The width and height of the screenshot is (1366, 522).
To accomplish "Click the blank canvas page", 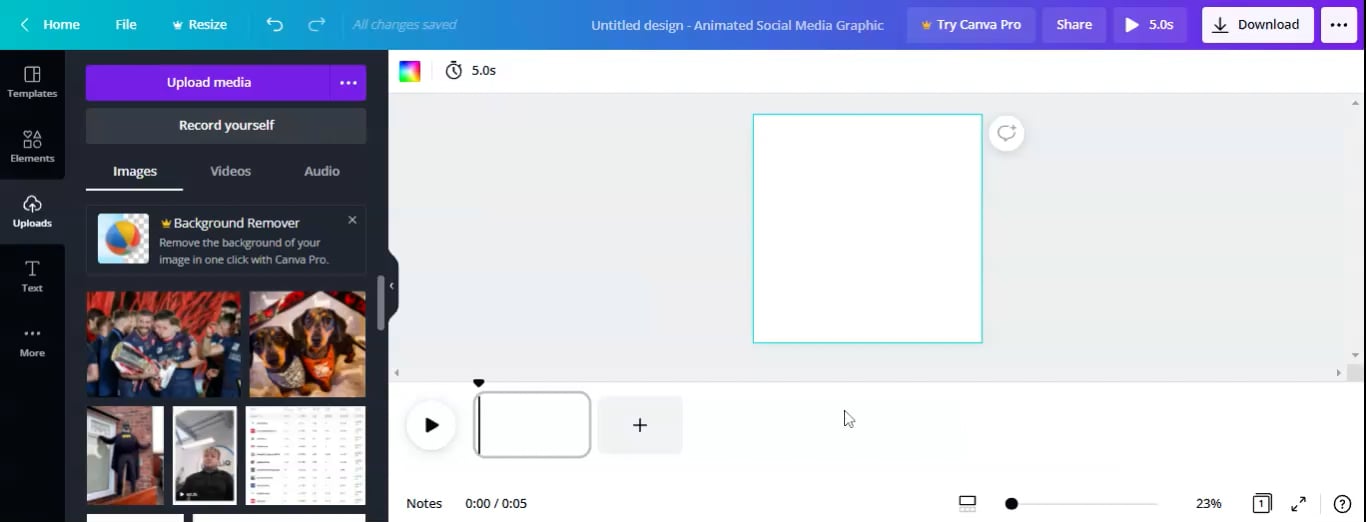I will 867,228.
